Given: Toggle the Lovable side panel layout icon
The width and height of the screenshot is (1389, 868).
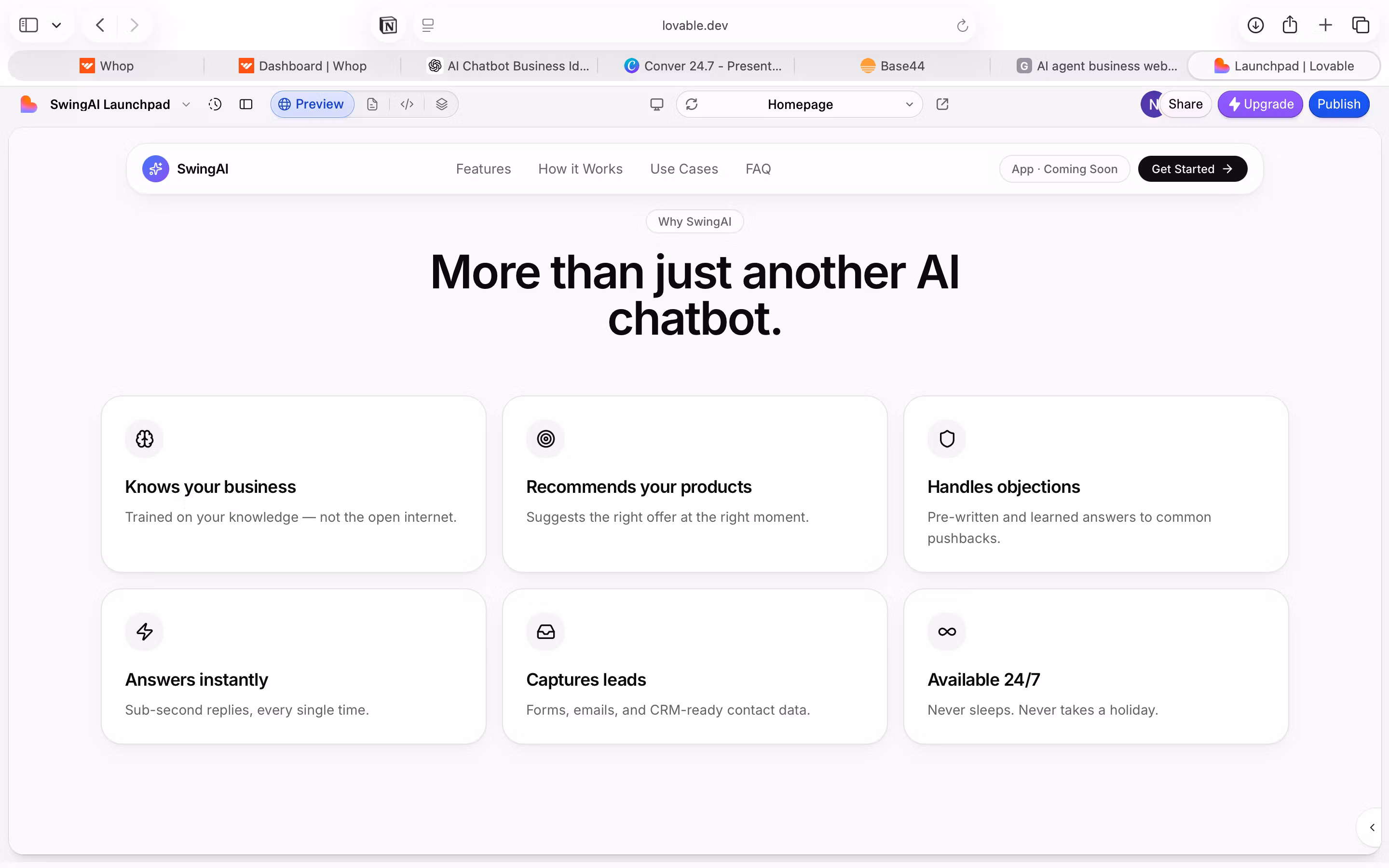Looking at the screenshot, I should coord(246,104).
